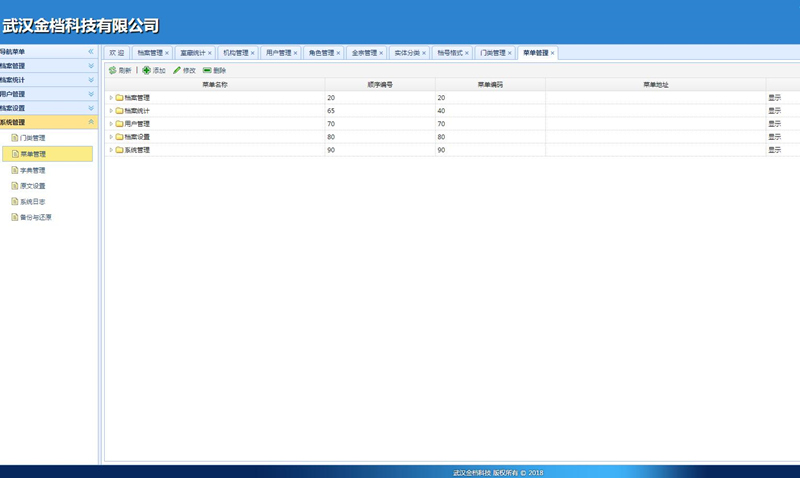Switch to the 机构管理 tab
The image size is (800, 478).
(x=235, y=53)
